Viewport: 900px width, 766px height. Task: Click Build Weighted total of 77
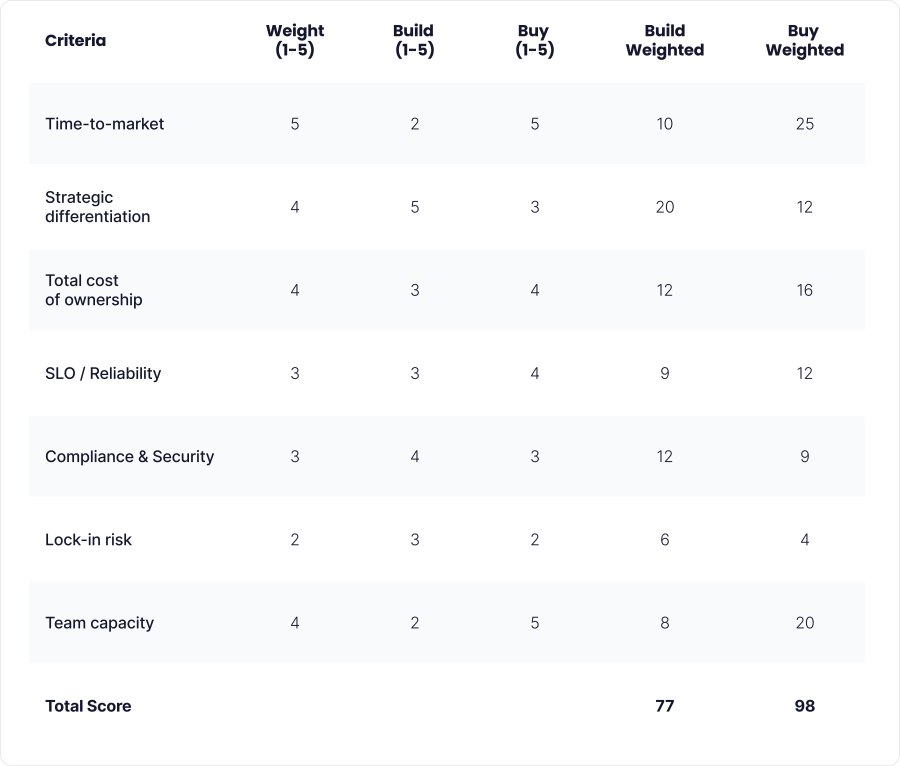(665, 706)
